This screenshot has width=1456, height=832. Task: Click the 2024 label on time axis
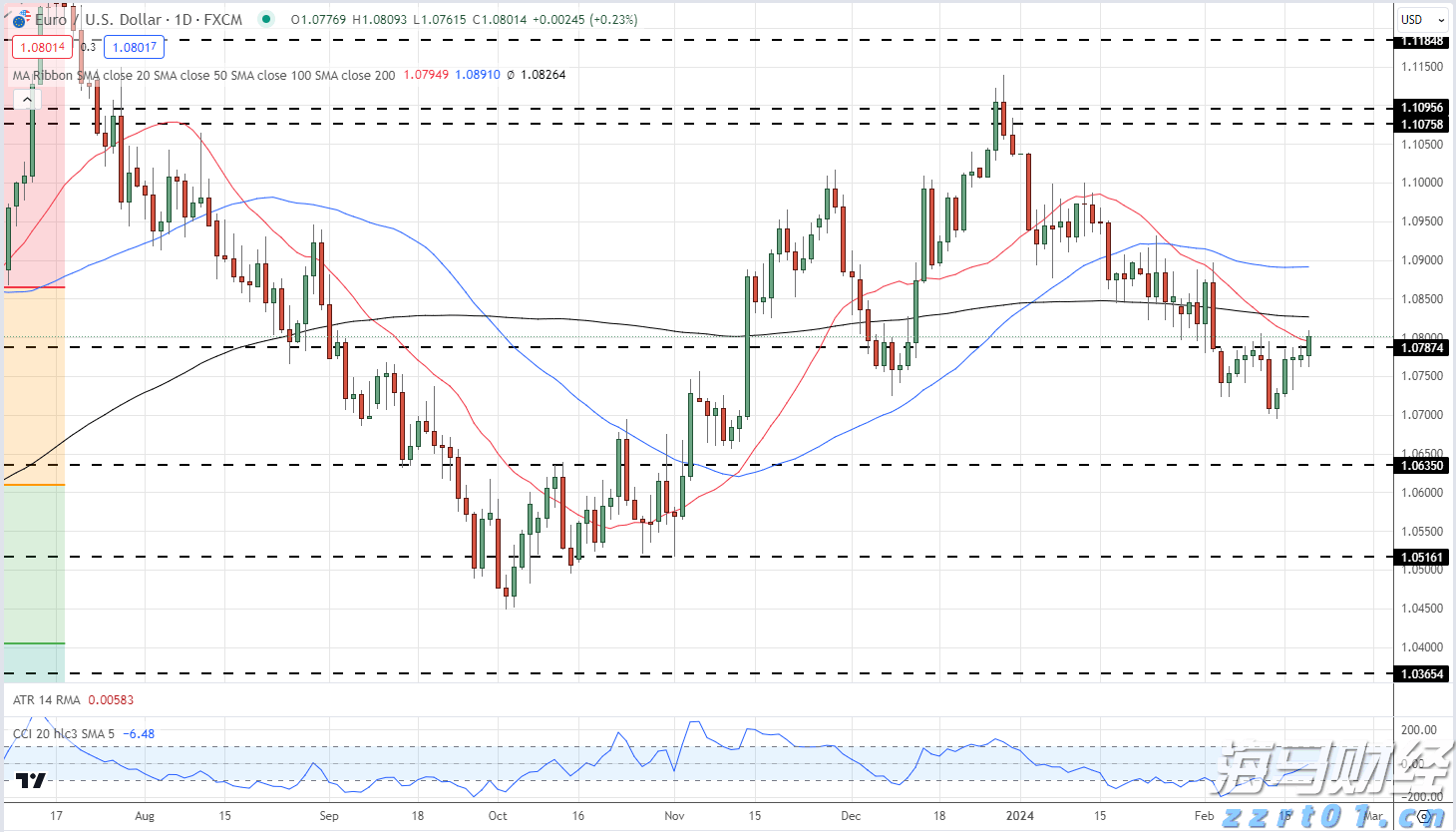tap(1020, 816)
